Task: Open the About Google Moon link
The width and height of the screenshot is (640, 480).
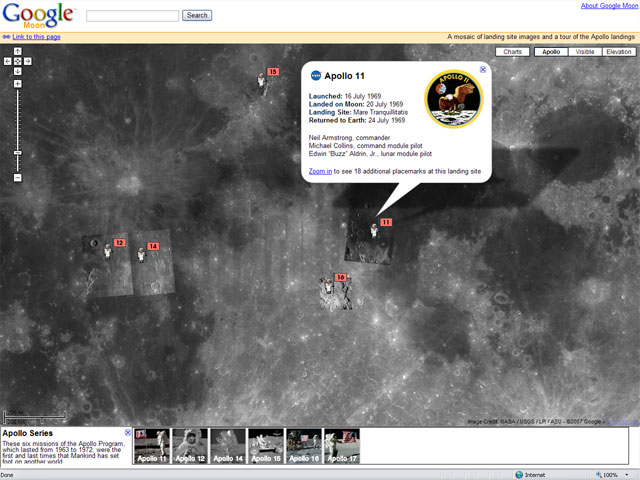Action: click(x=609, y=6)
